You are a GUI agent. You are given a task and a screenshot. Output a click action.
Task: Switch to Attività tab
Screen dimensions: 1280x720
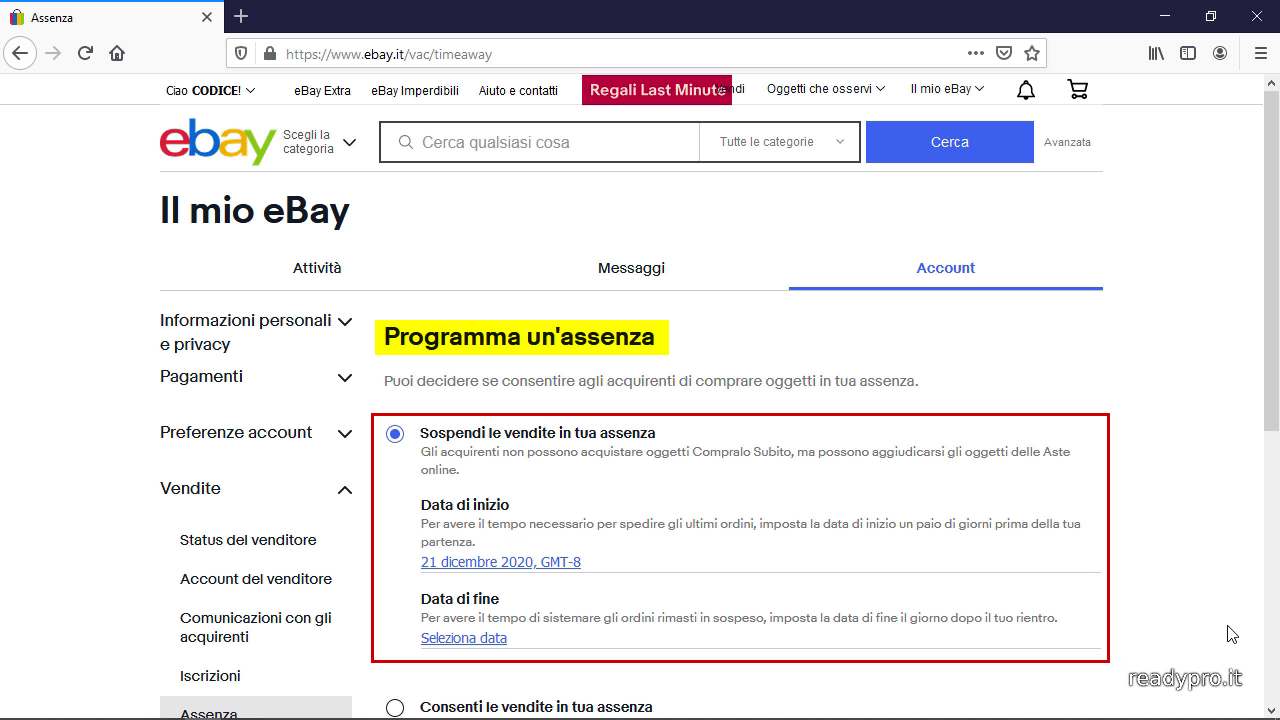point(317,268)
